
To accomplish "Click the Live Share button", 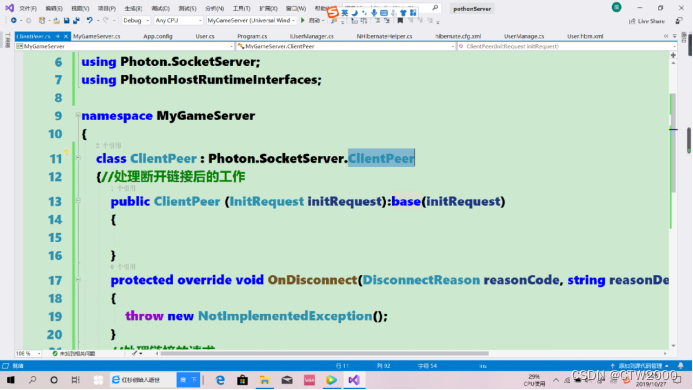I will click(647, 21).
